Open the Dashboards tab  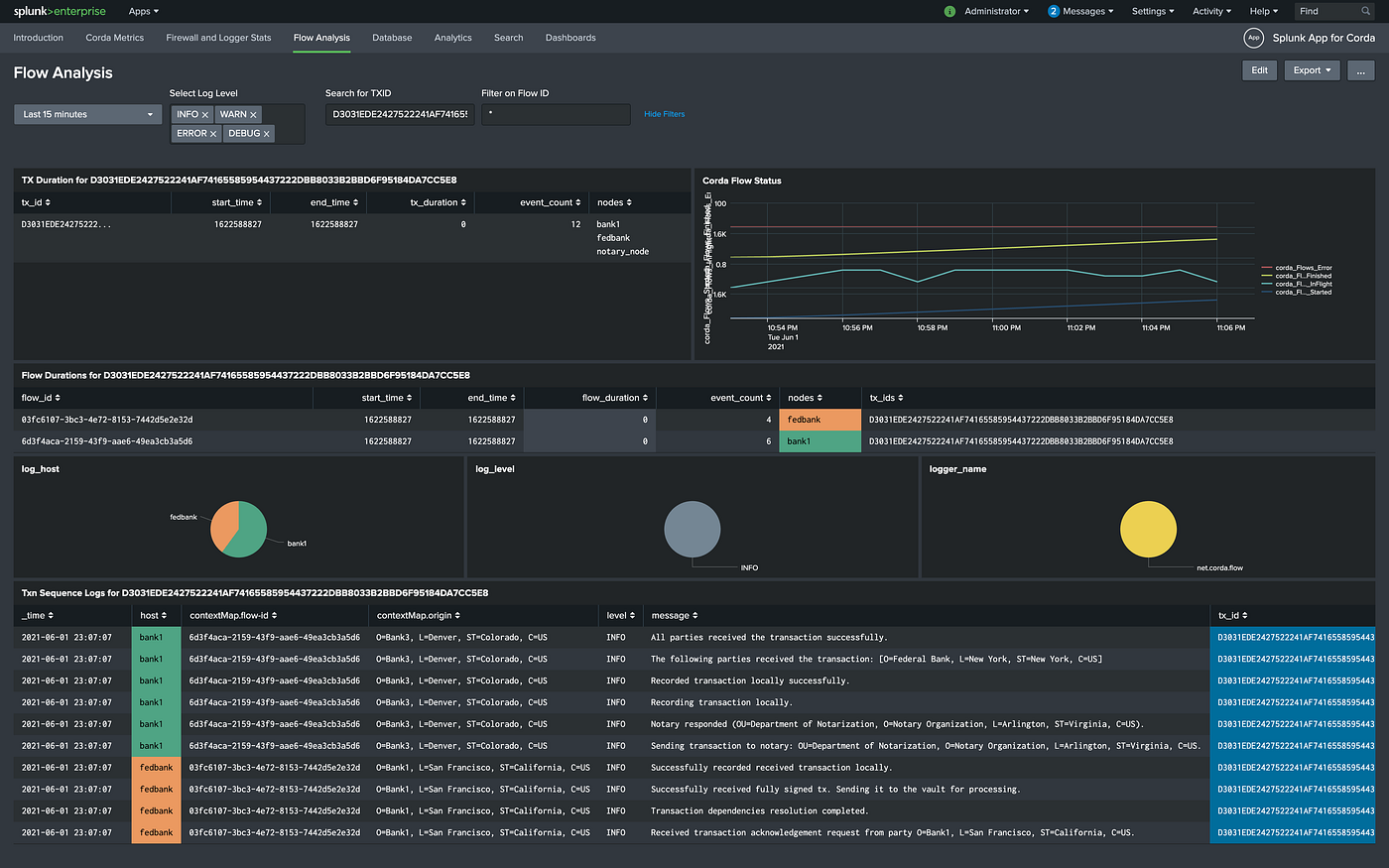point(570,38)
